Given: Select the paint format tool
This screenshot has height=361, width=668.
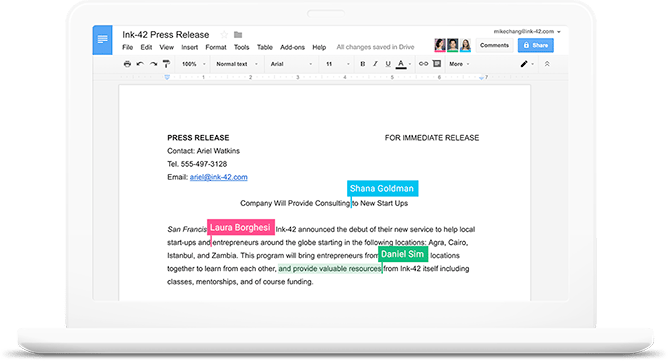Looking at the screenshot, I should pos(166,64).
